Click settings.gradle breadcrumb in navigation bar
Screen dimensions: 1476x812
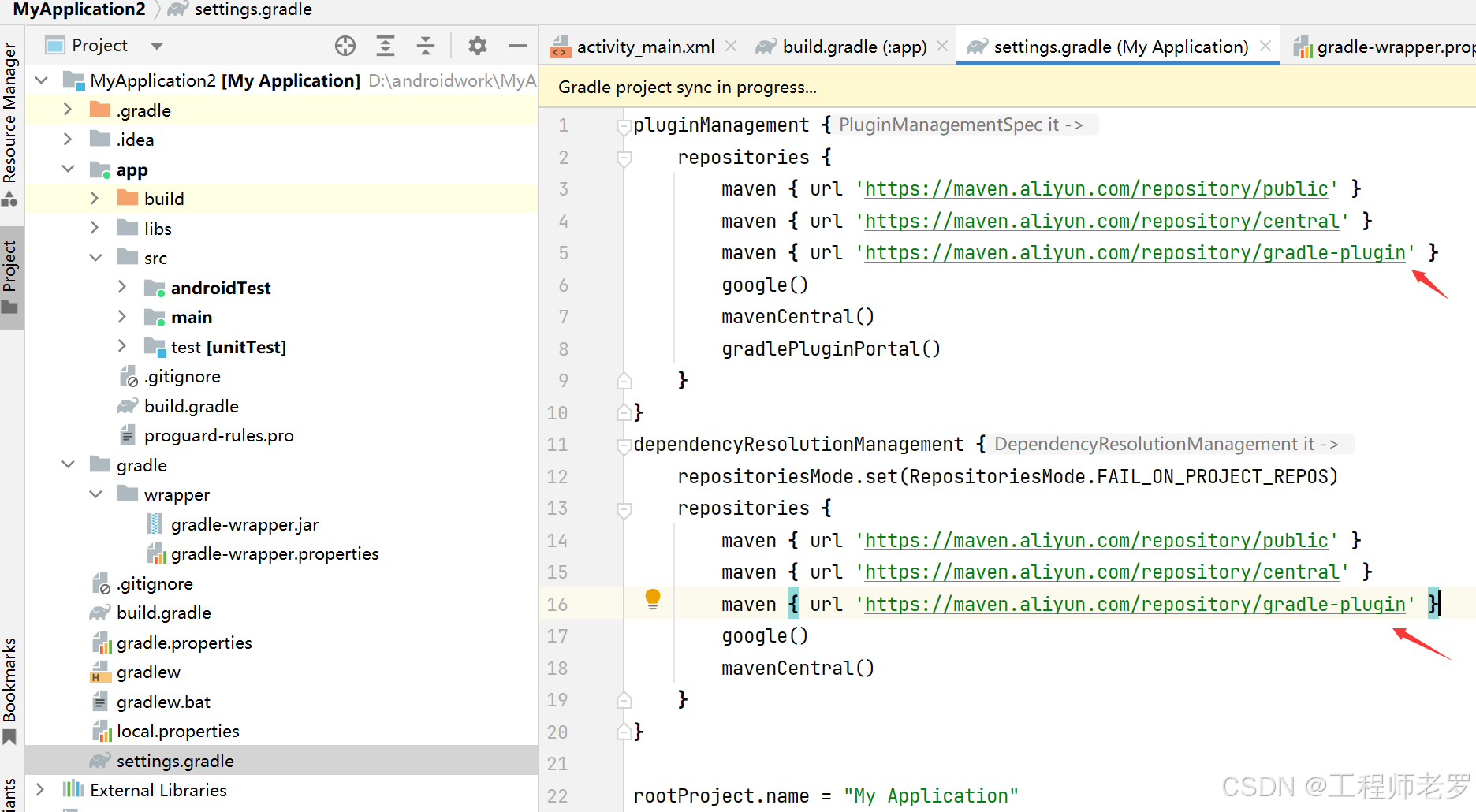[253, 9]
